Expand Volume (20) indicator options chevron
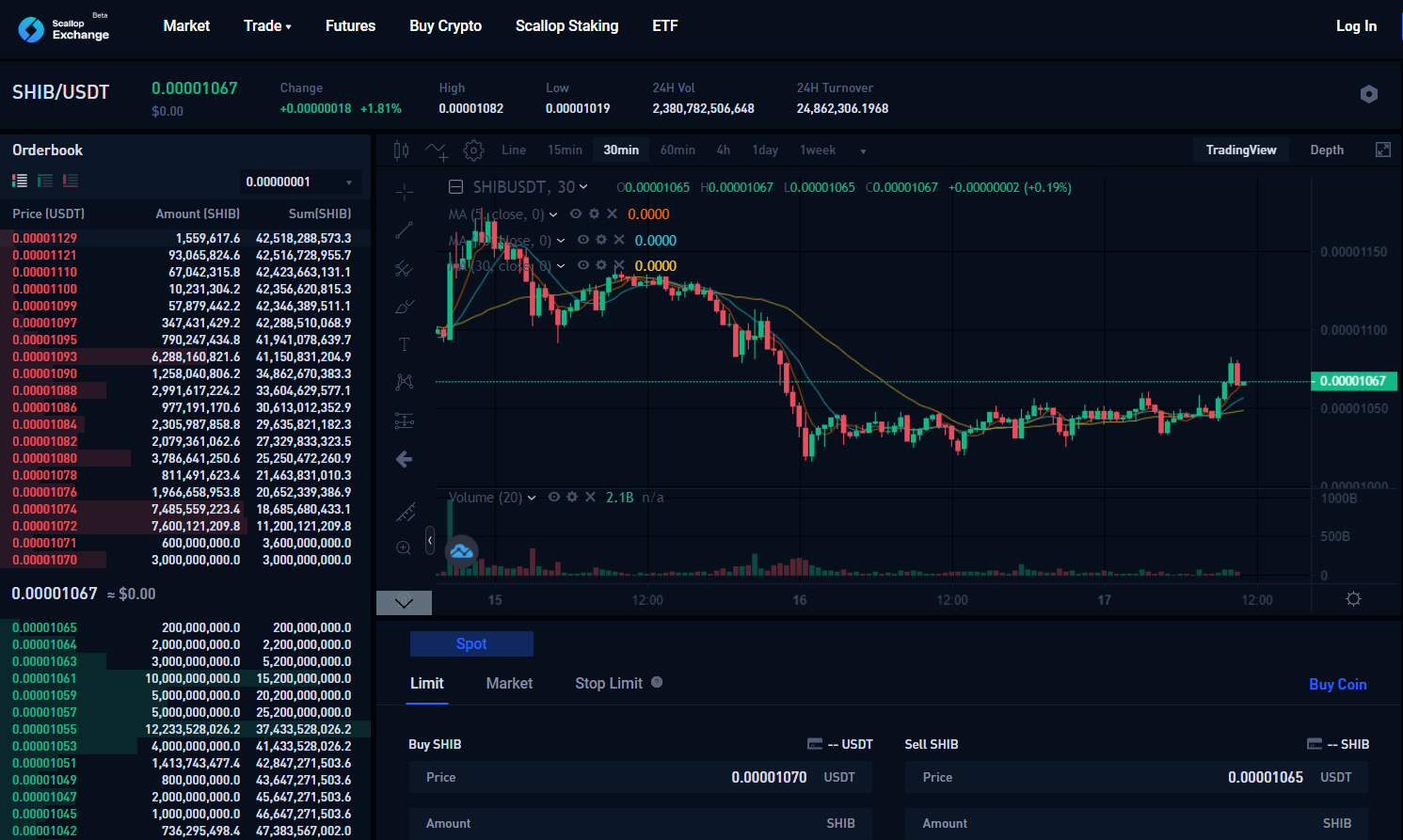The height and width of the screenshot is (840, 1403). pyautogui.click(x=532, y=498)
